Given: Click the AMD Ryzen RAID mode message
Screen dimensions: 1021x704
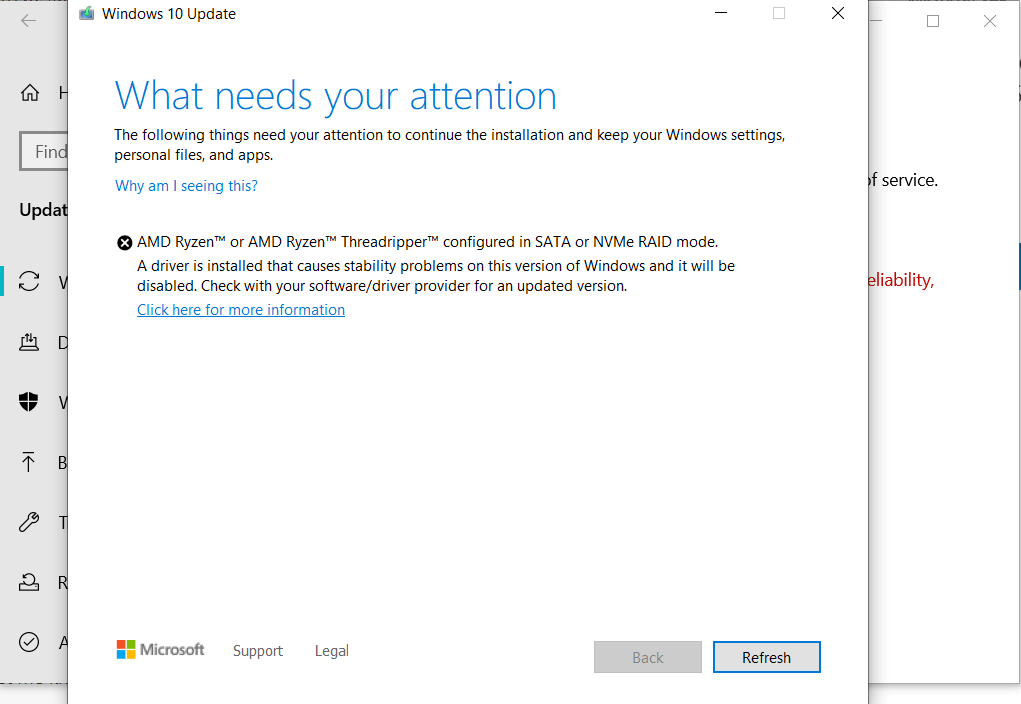Looking at the screenshot, I should (427, 242).
